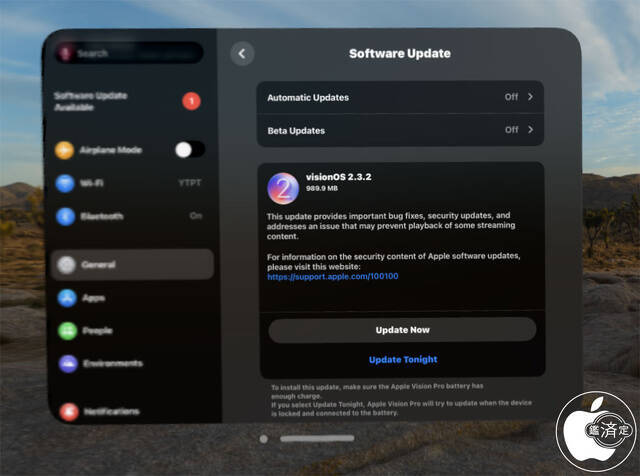
Task: Select Environments in the sidebar
Action: point(132,363)
